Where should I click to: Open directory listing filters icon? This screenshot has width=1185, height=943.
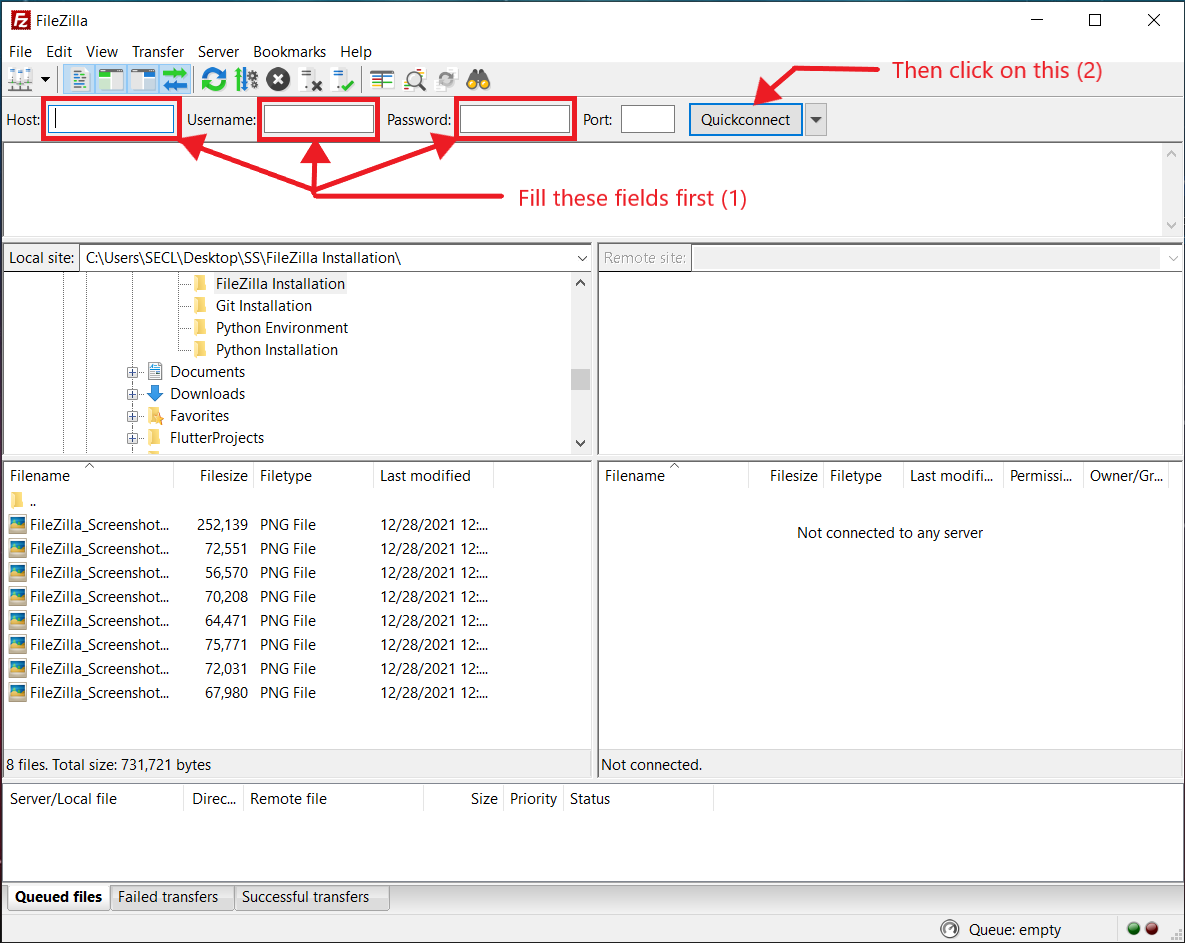click(x=382, y=79)
